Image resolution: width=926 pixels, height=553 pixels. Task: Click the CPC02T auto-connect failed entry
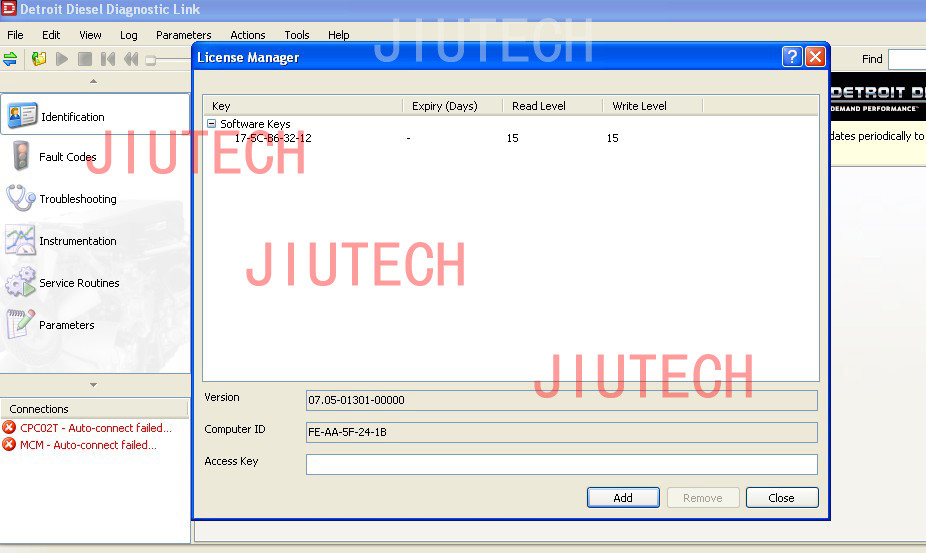[x=96, y=428]
